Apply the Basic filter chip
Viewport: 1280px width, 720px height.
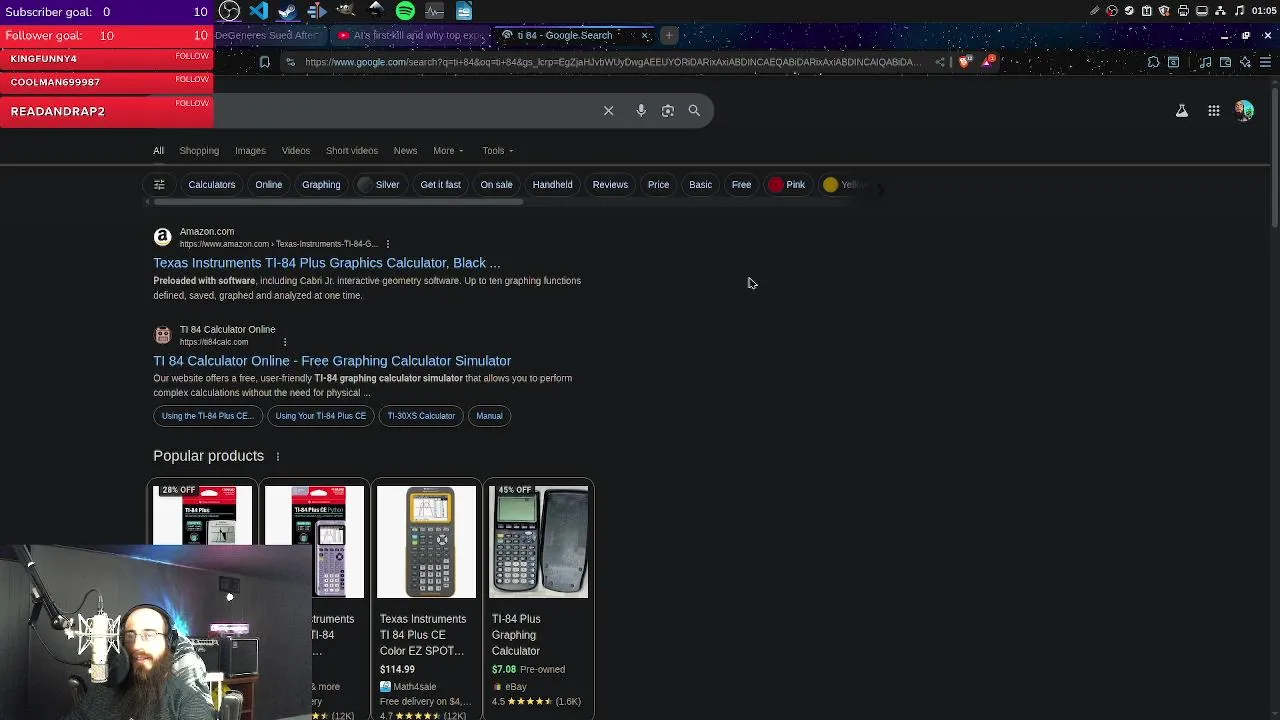point(700,184)
